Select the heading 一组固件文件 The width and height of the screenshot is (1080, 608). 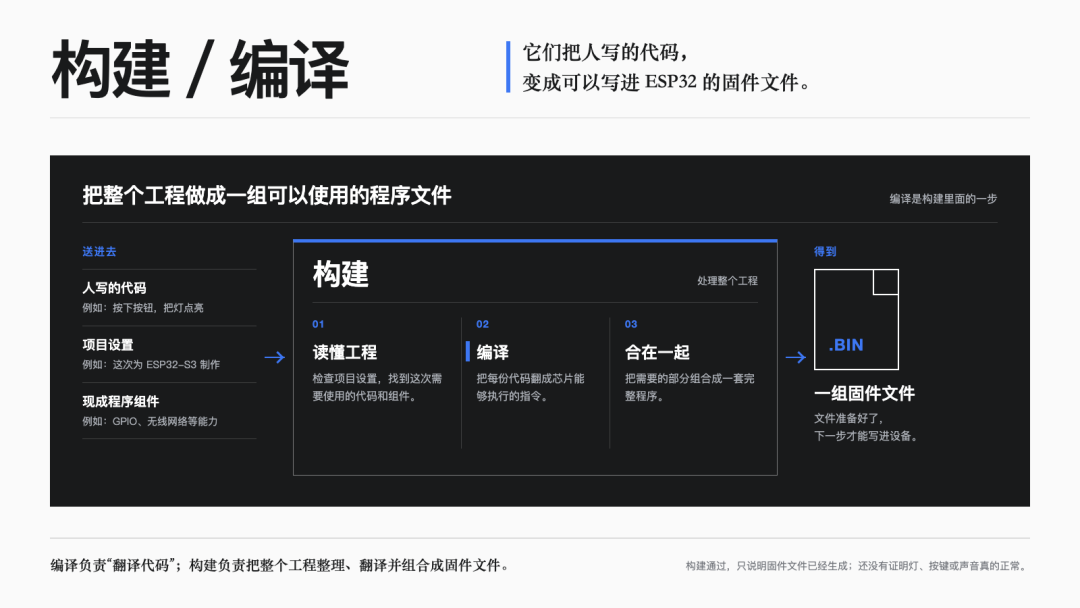pyautogui.click(x=864, y=394)
